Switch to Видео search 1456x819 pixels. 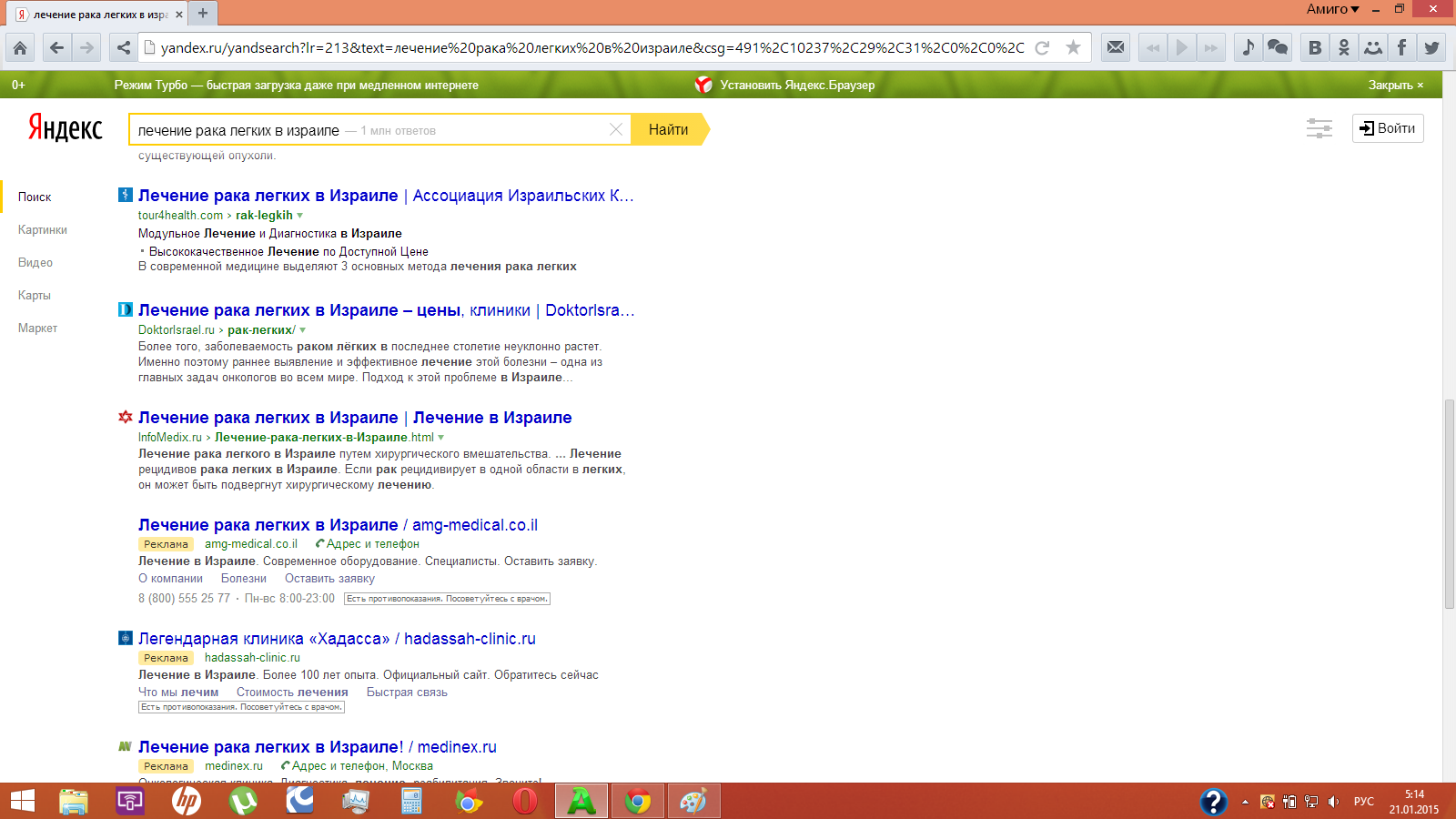click(x=35, y=262)
